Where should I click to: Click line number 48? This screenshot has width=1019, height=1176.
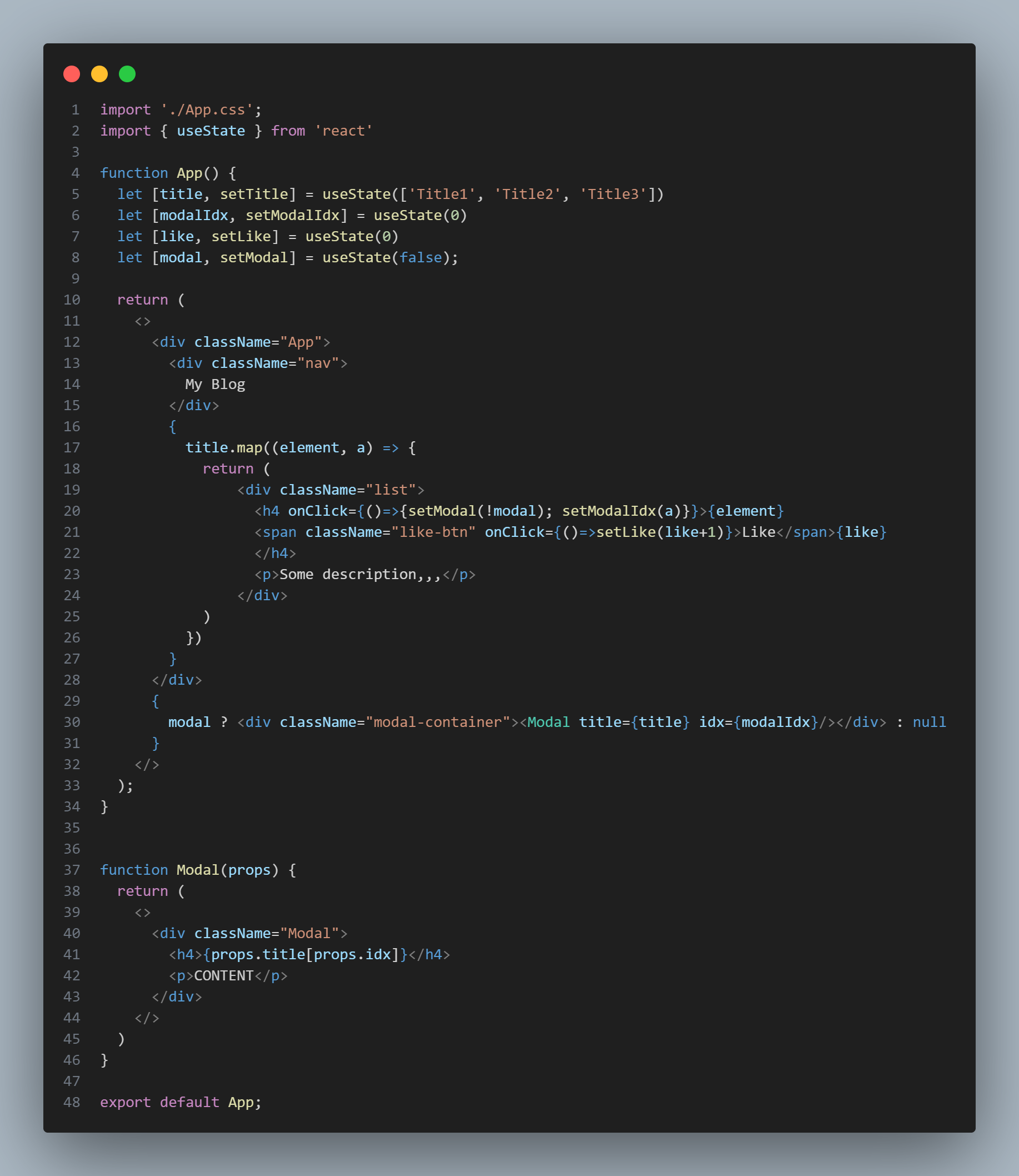coord(72,1102)
